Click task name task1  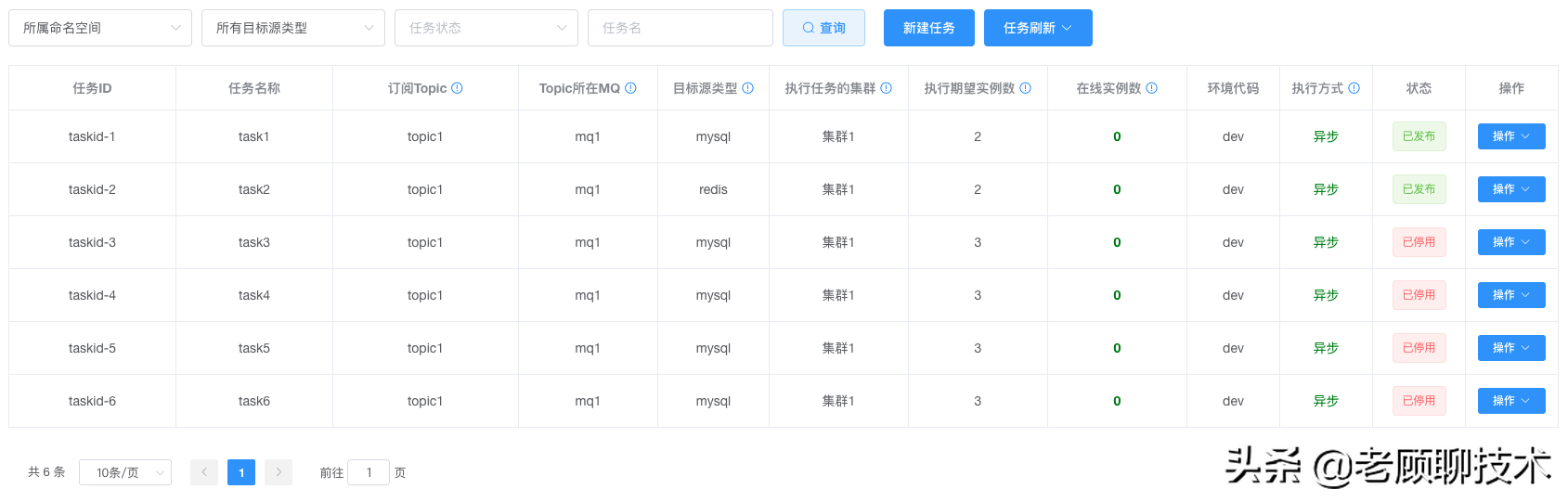click(253, 136)
